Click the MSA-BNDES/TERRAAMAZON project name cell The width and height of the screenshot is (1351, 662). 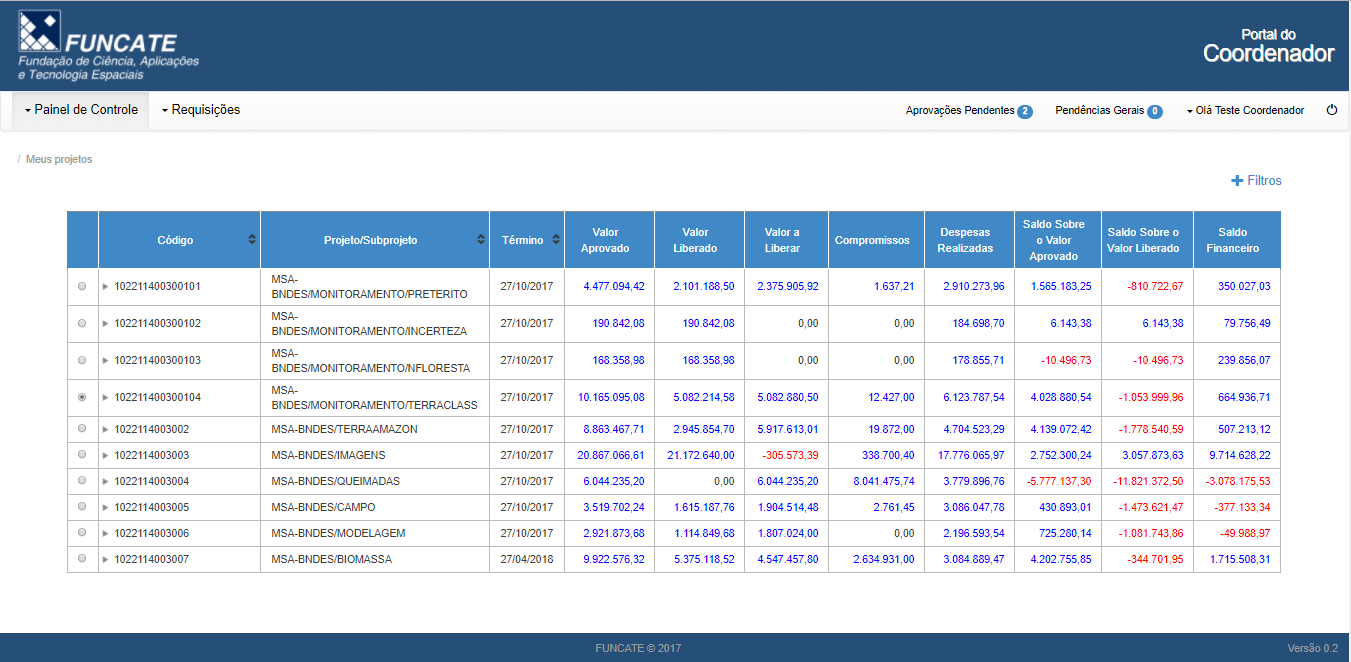point(344,429)
